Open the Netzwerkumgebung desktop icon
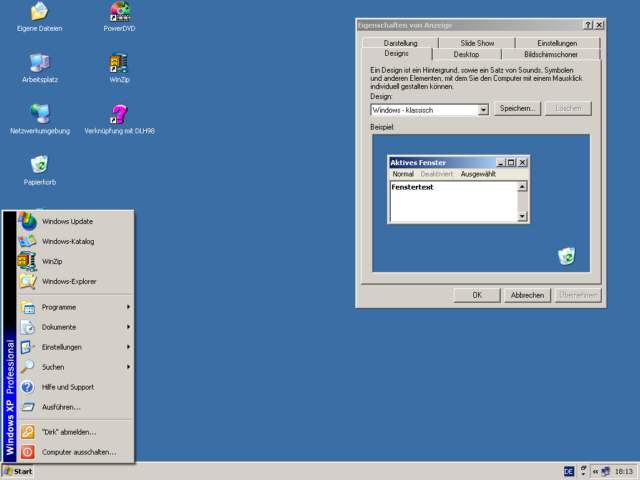Image resolution: width=640 pixels, height=480 pixels. 39,114
